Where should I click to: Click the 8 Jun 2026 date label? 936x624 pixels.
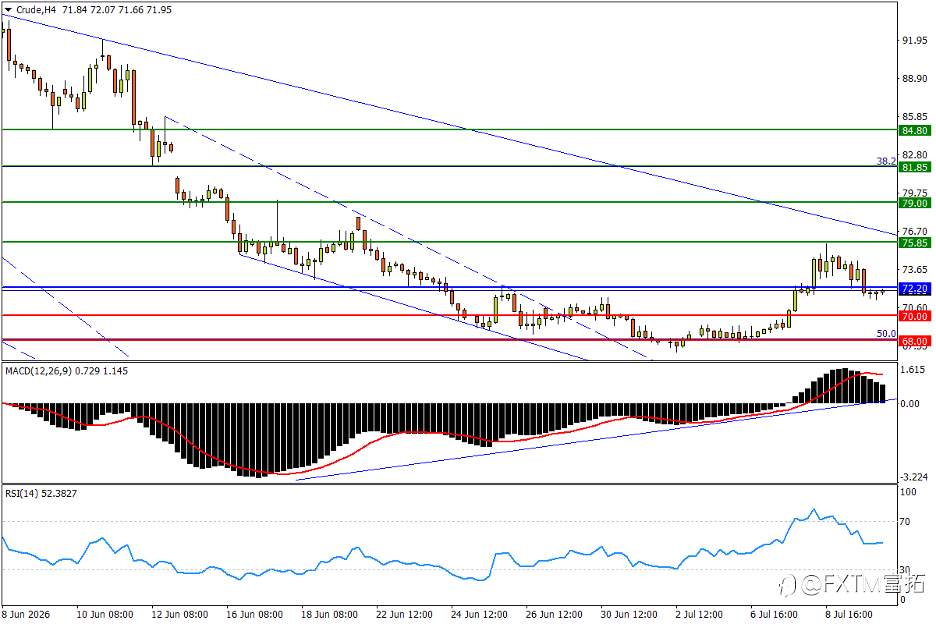(26, 614)
